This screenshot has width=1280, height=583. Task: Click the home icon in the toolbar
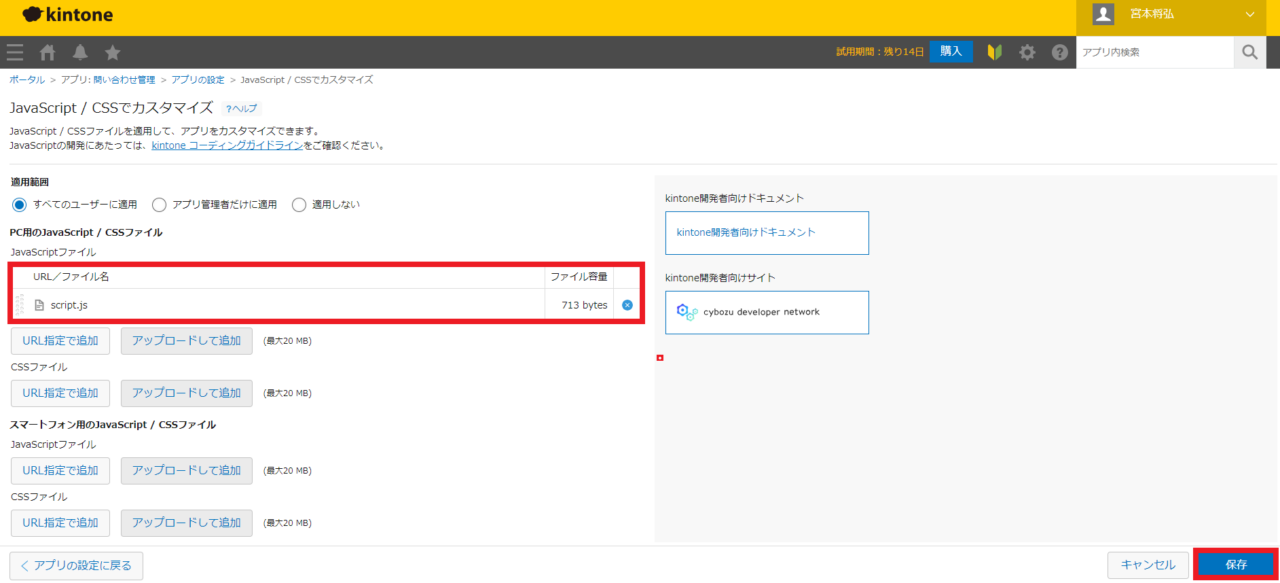point(46,52)
